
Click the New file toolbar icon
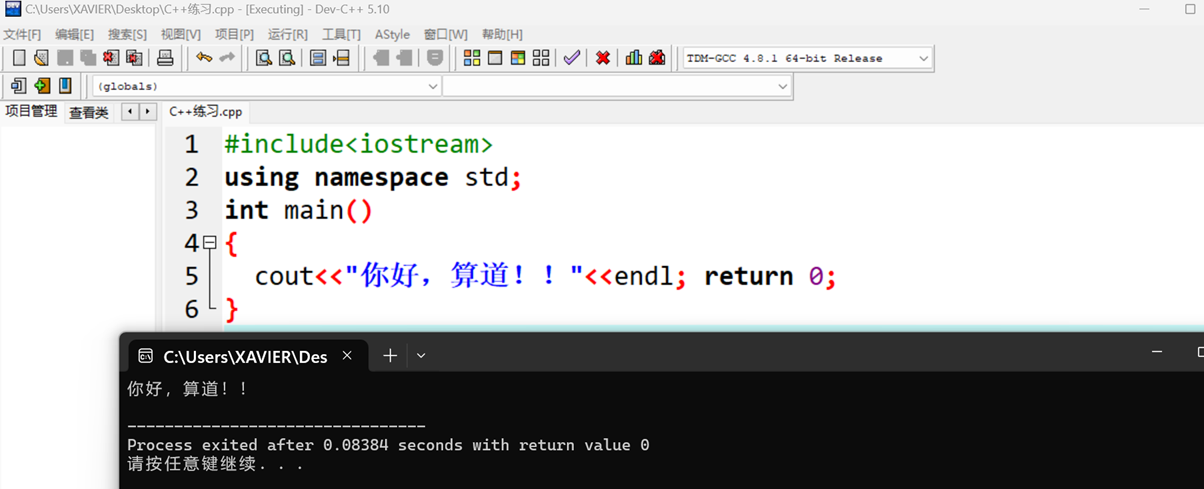pyautogui.click(x=18, y=58)
